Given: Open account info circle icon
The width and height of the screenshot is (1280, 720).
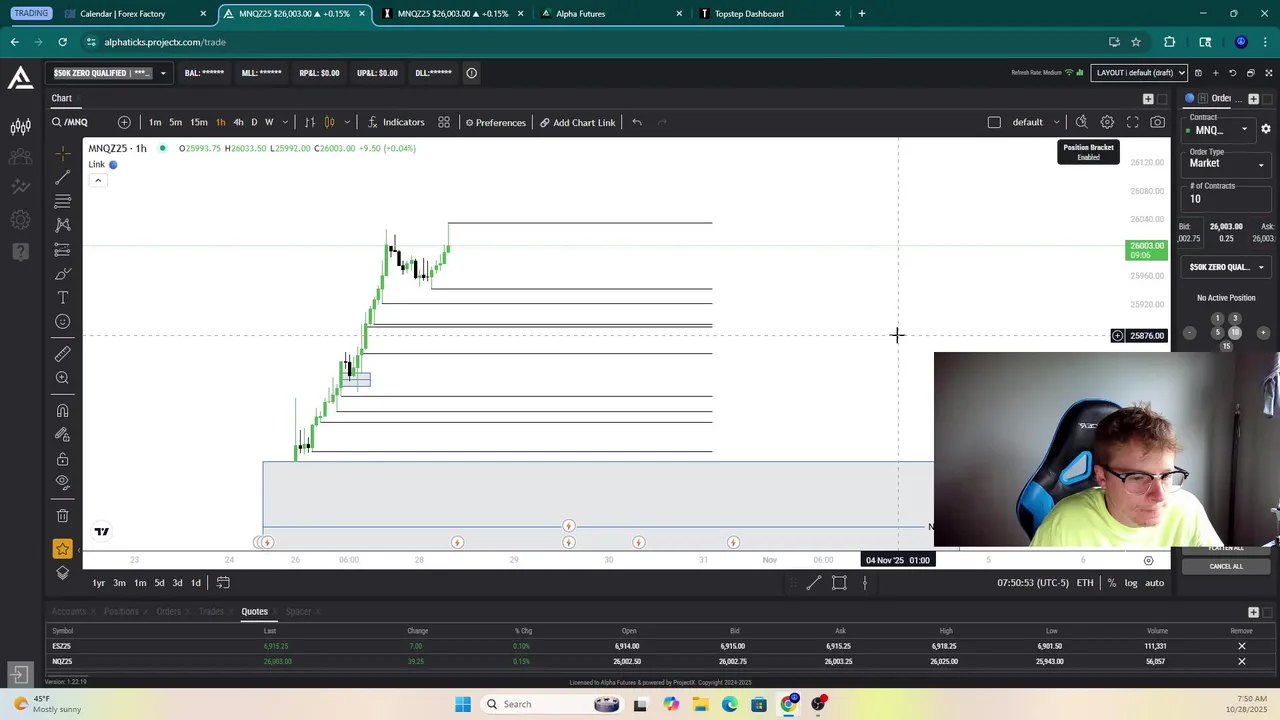Looking at the screenshot, I should (471, 73).
